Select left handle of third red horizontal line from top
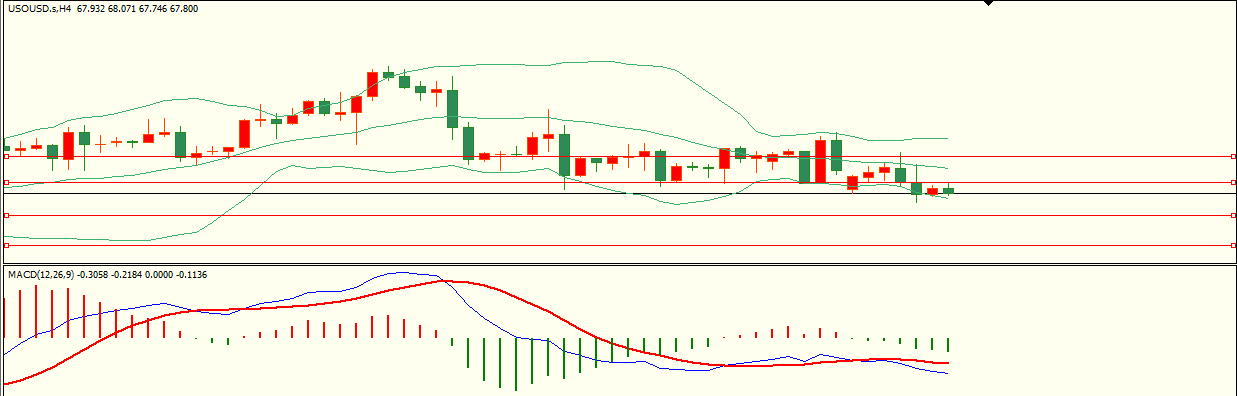The height and width of the screenshot is (396, 1237). click(x=7, y=215)
